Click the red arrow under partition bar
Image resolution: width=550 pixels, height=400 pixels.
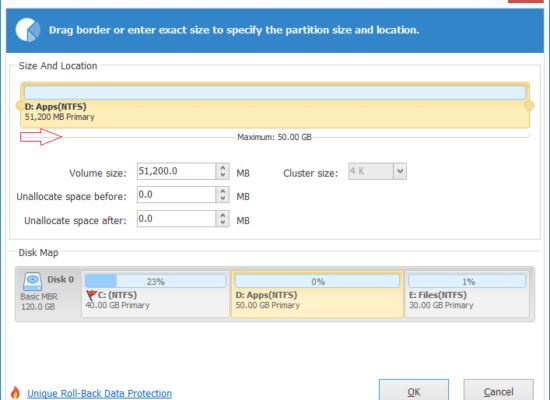click(41, 137)
